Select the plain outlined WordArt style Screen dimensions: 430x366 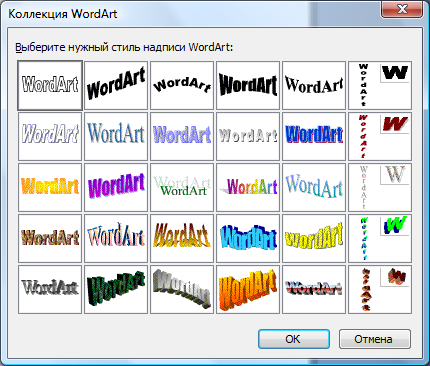click(x=50, y=85)
